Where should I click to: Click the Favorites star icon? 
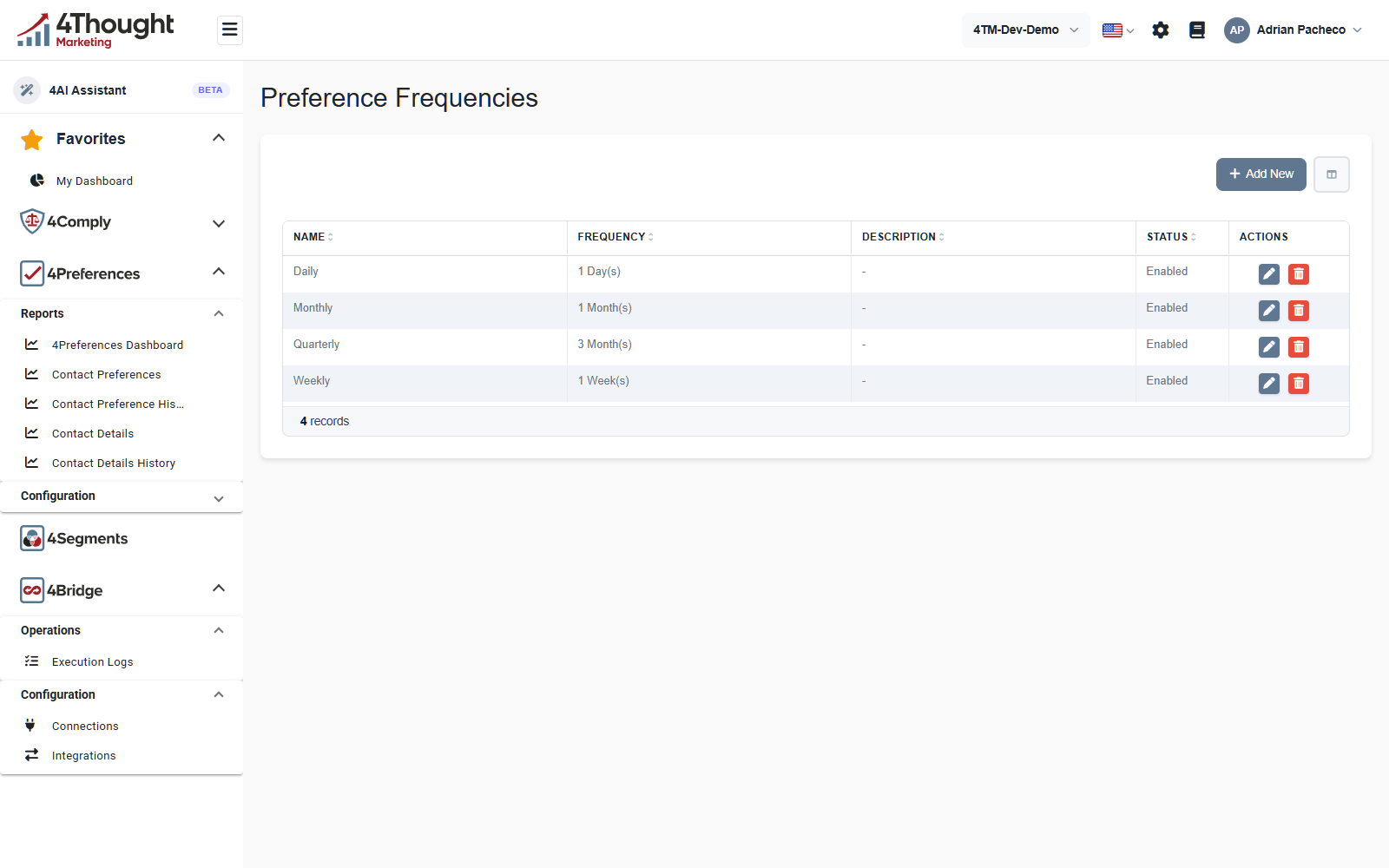(32, 139)
